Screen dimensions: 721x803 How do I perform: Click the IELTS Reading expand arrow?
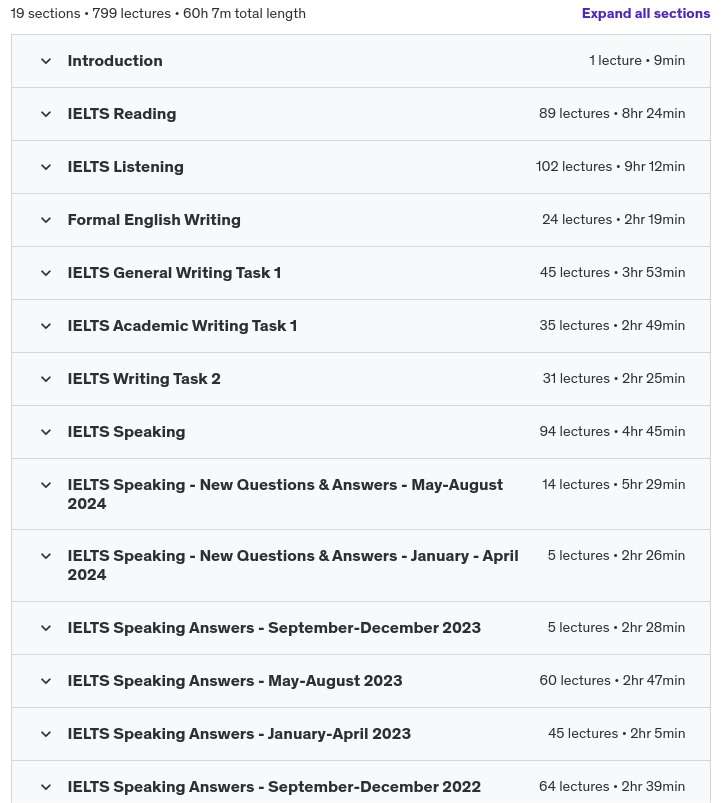[46, 114]
